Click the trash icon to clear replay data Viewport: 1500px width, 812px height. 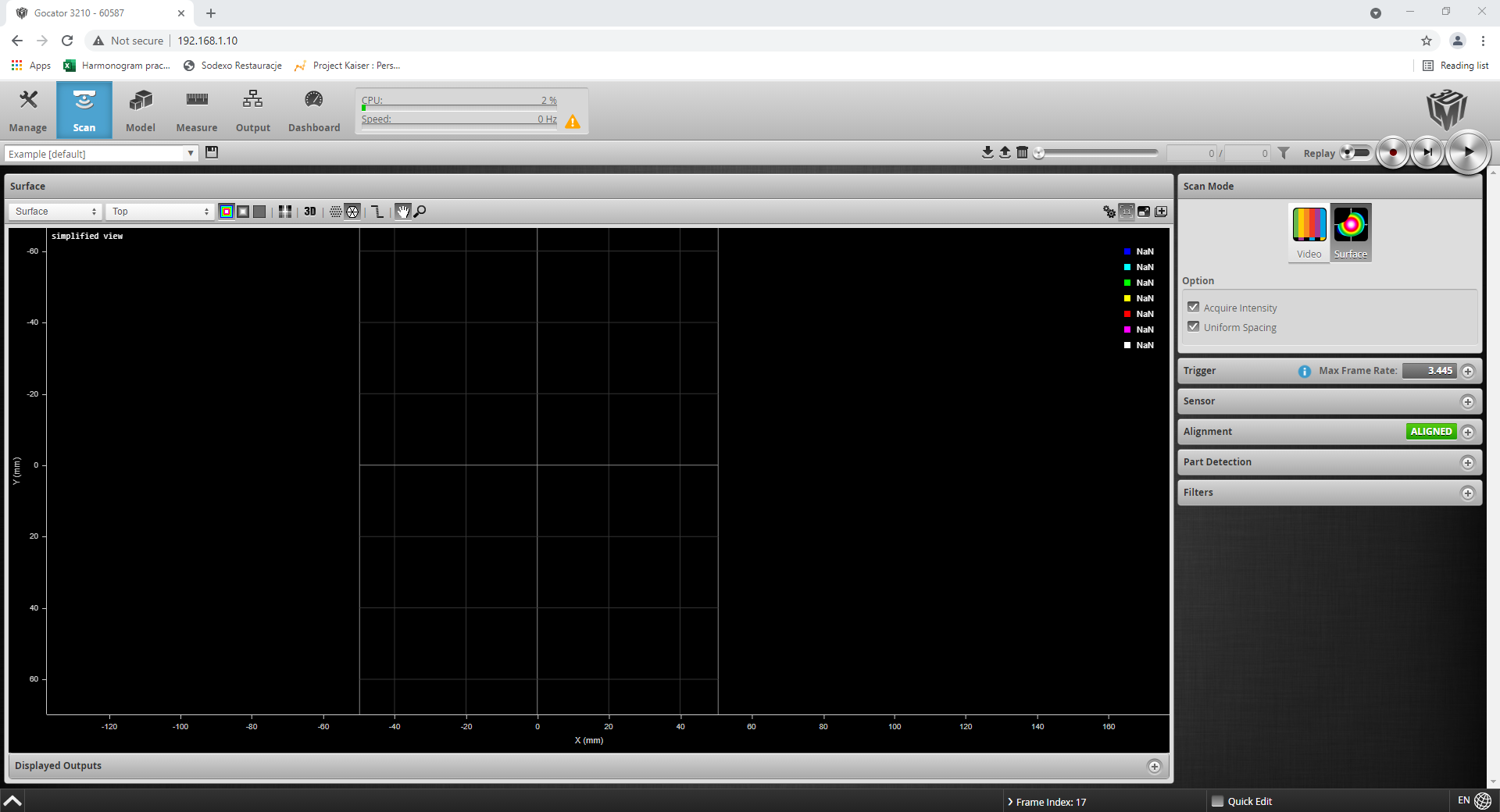(1022, 152)
